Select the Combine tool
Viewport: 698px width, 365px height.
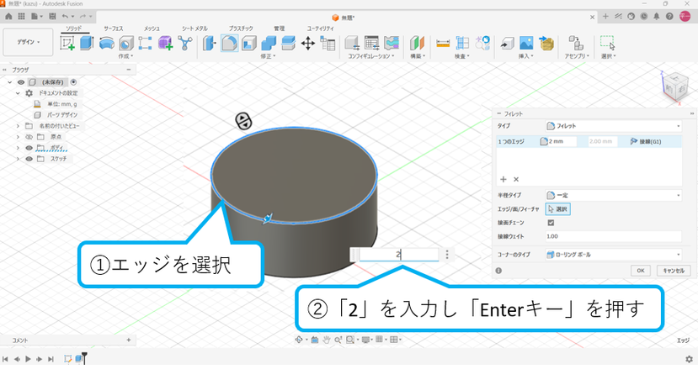[269, 43]
